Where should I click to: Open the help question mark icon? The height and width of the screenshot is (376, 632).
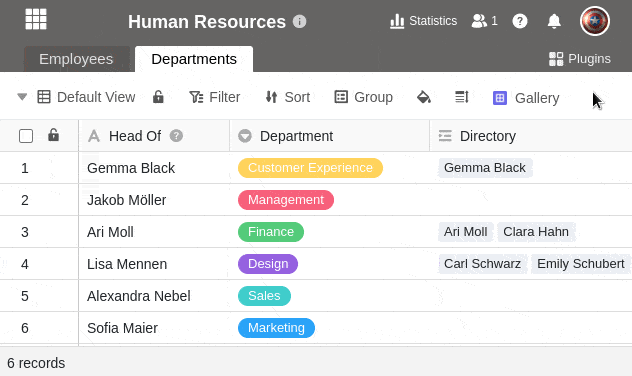pos(520,21)
